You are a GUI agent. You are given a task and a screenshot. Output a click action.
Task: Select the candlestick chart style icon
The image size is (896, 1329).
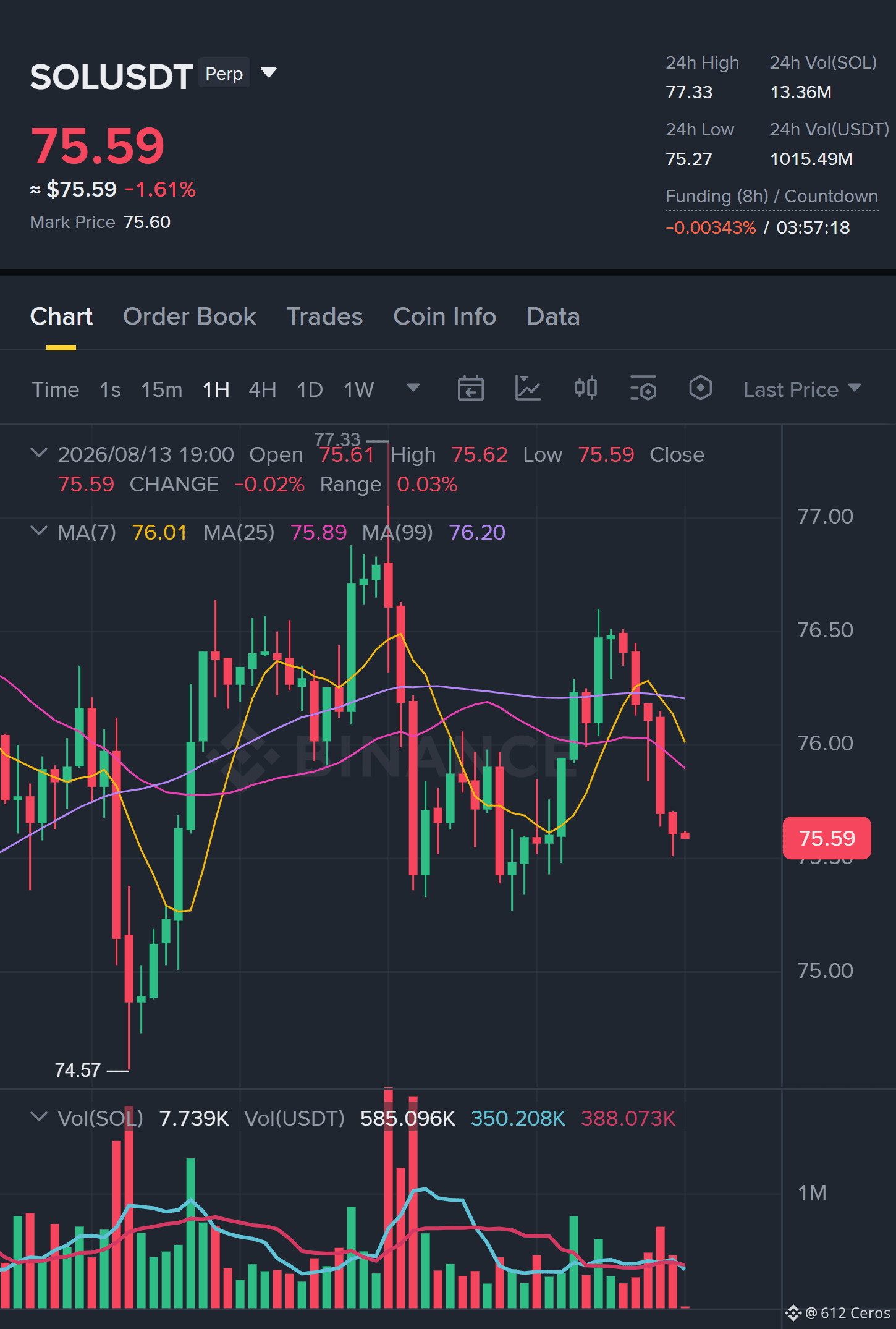click(x=585, y=388)
